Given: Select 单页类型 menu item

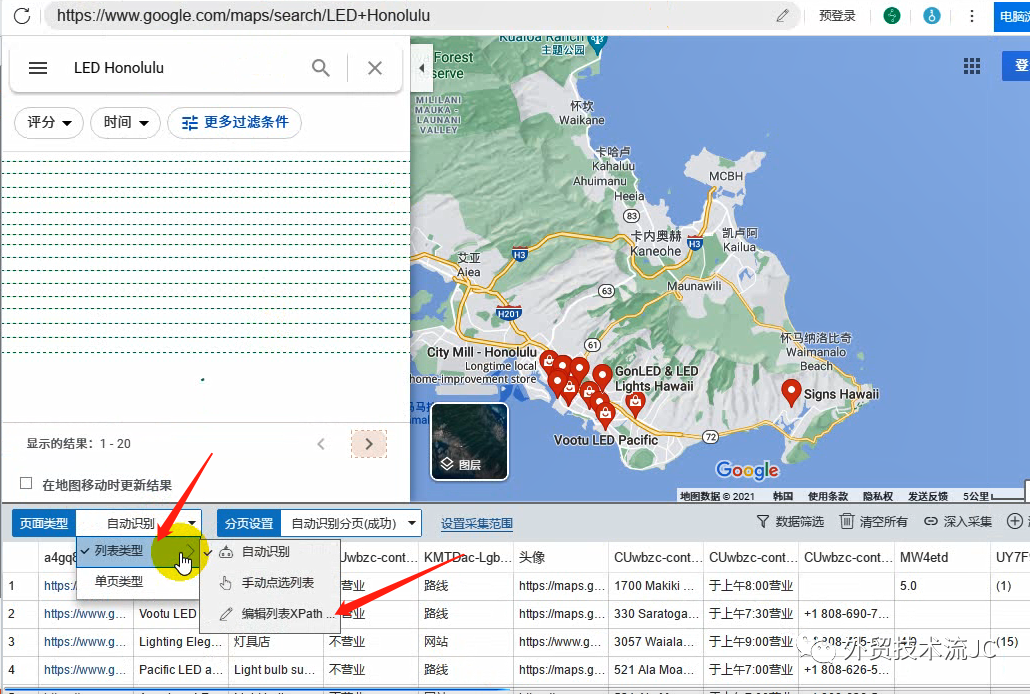Looking at the screenshot, I should pos(138,582).
